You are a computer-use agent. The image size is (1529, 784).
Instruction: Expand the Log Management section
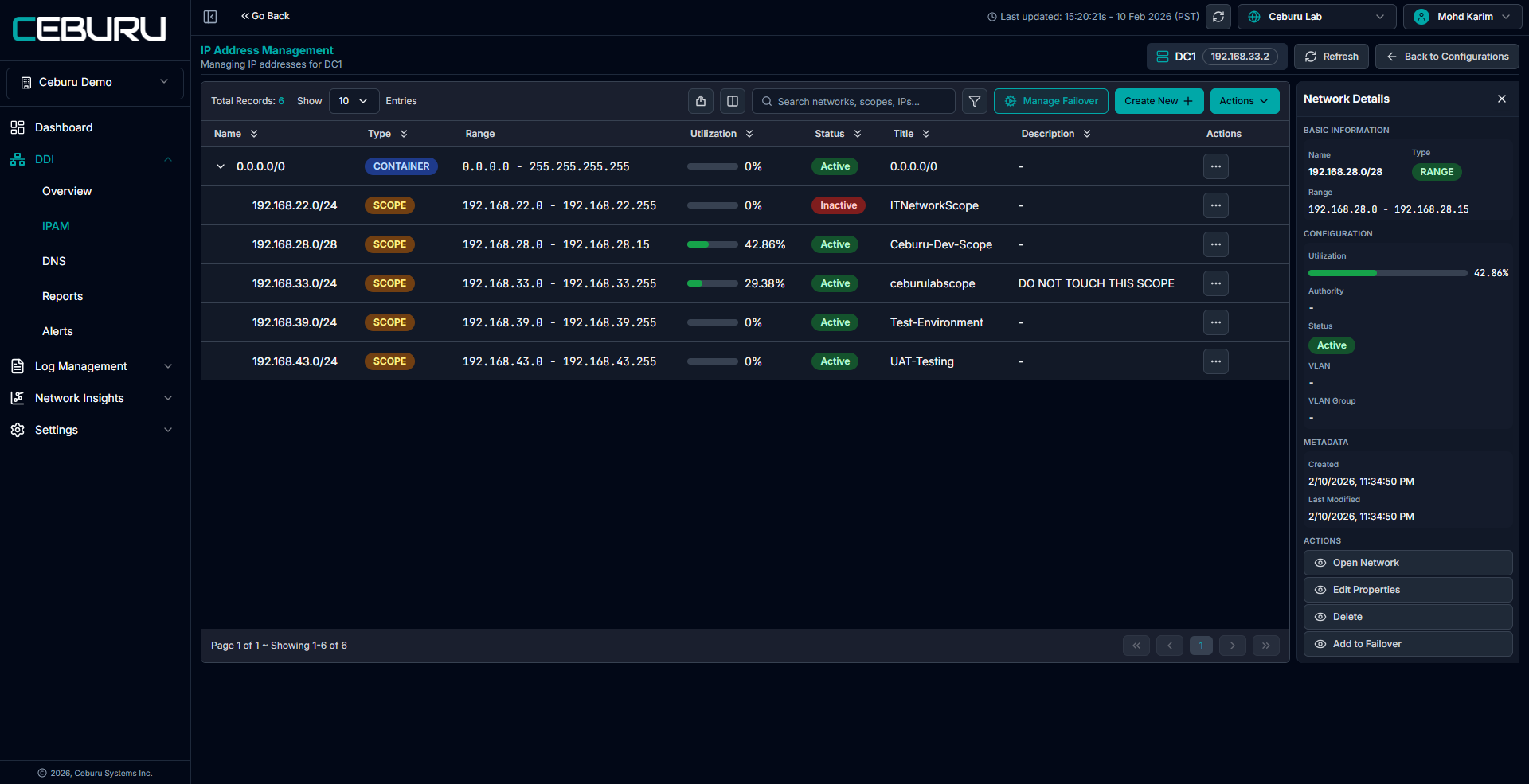point(168,366)
